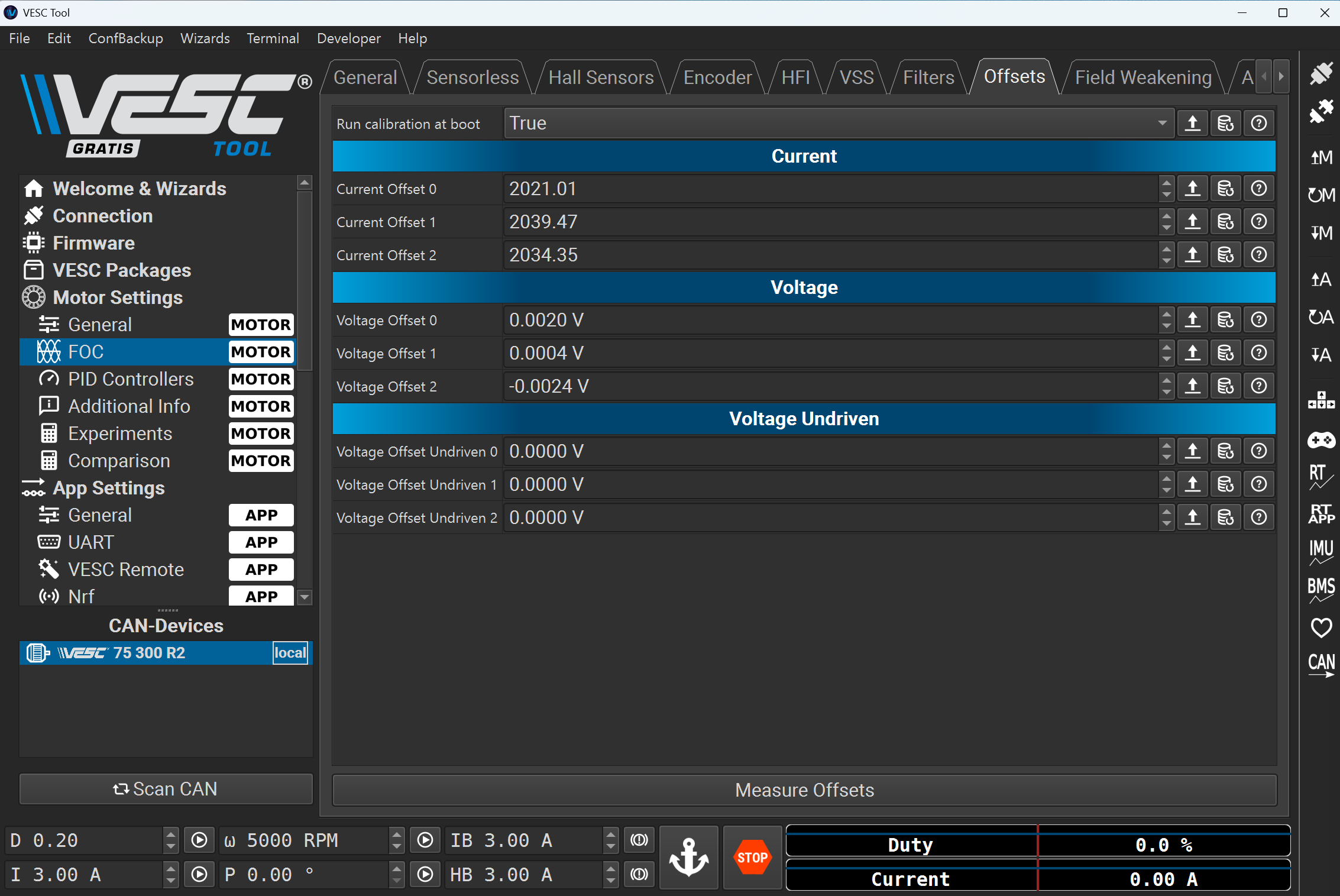Click the heart alive-signal icon
The width and height of the screenshot is (1340, 896).
click(1320, 627)
